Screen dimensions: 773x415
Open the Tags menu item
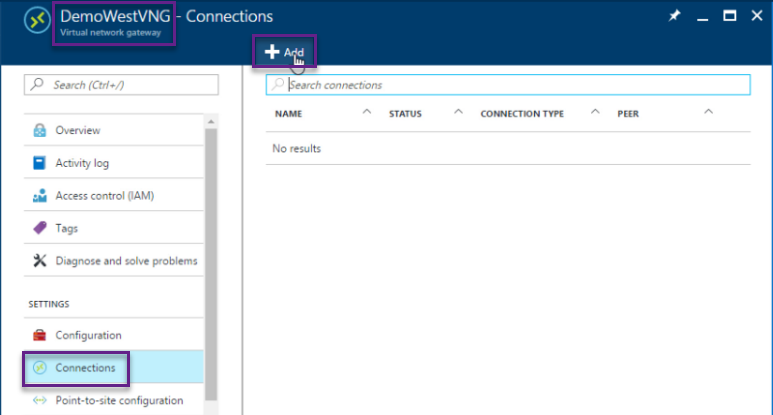(x=67, y=228)
